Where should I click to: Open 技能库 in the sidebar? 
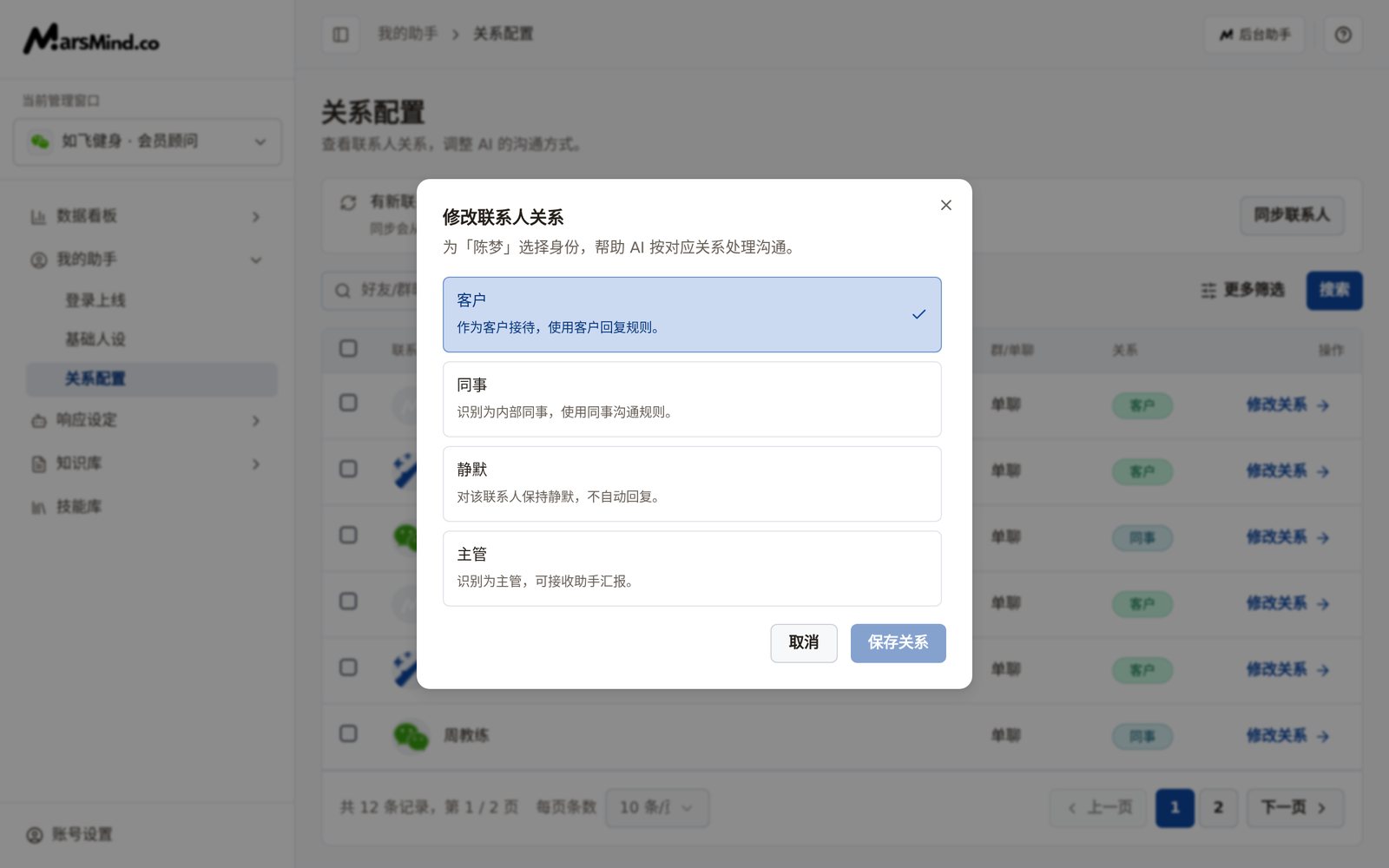(x=146, y=507)
